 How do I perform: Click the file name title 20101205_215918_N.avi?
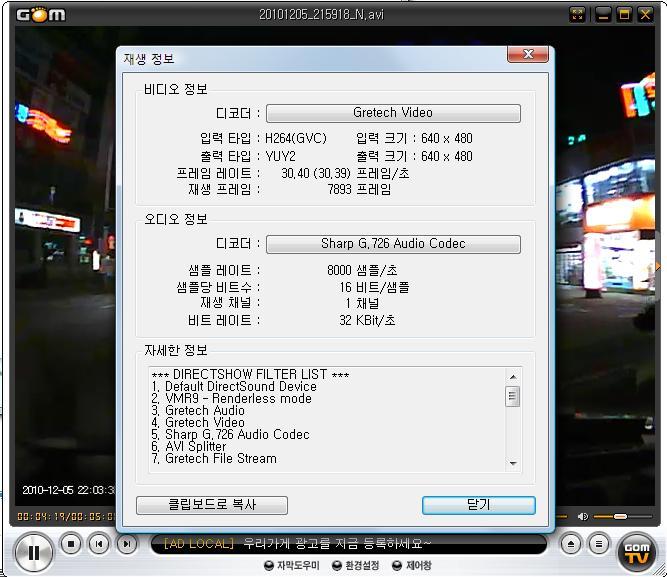(x=321, y=15)
